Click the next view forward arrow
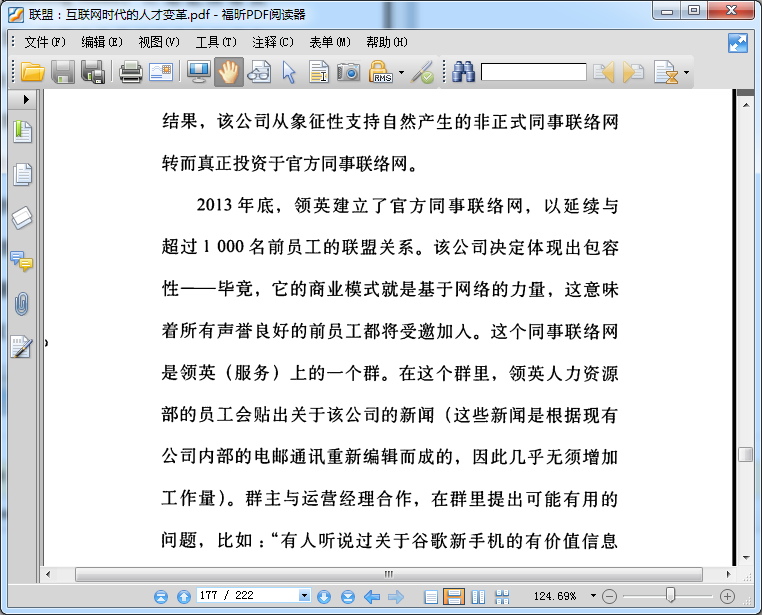 click(396, 597)
